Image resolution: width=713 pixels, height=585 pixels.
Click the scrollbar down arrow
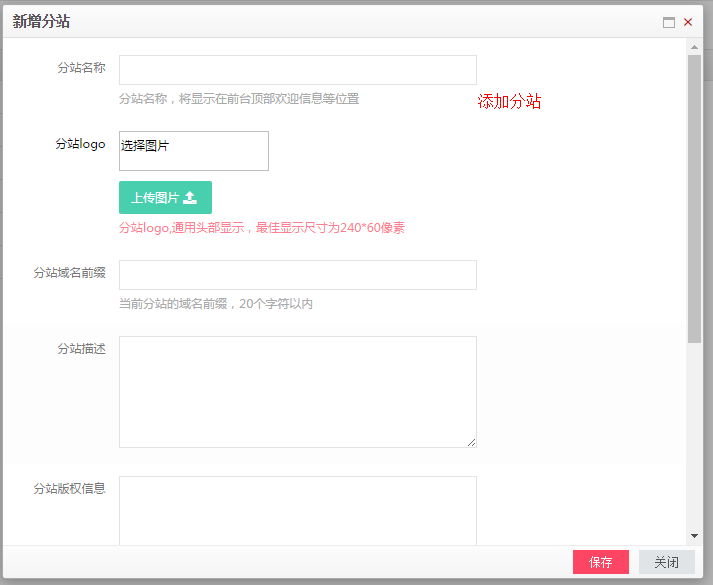[694, 536]
